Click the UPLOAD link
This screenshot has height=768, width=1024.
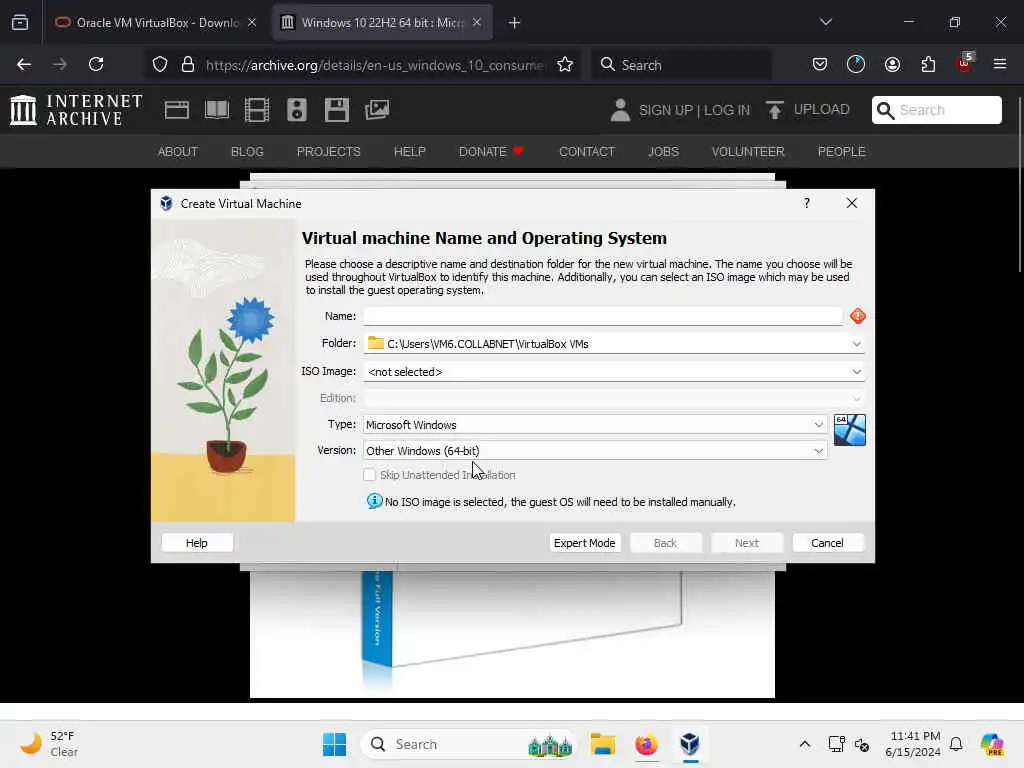[x=821, y=109]
